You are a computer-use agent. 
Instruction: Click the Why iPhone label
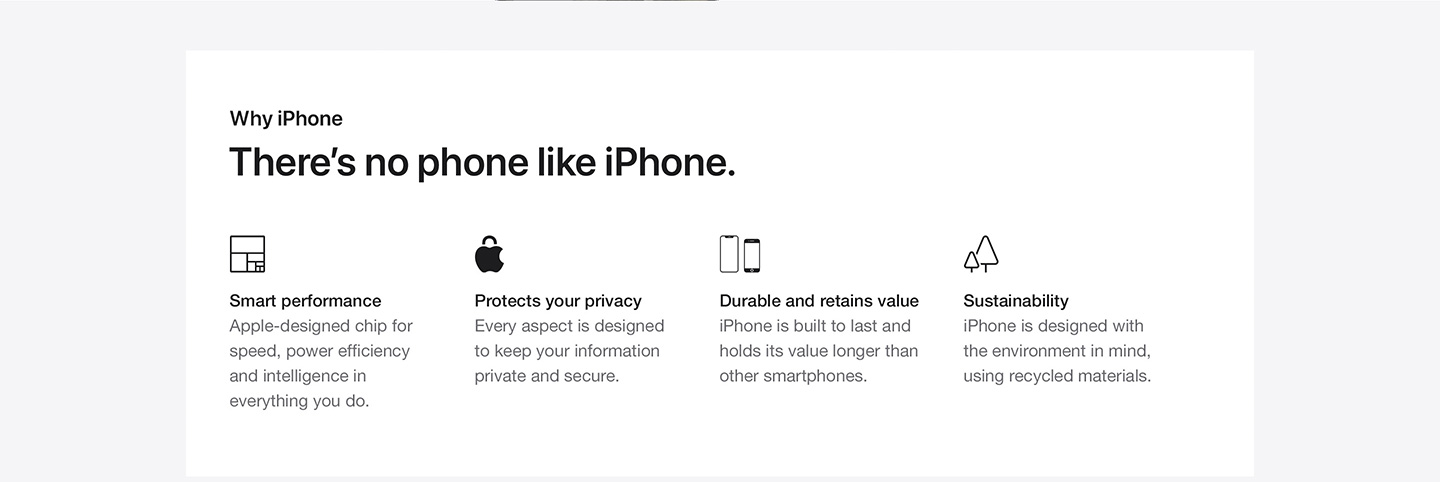pyautogui.click(x=286, y=119)
